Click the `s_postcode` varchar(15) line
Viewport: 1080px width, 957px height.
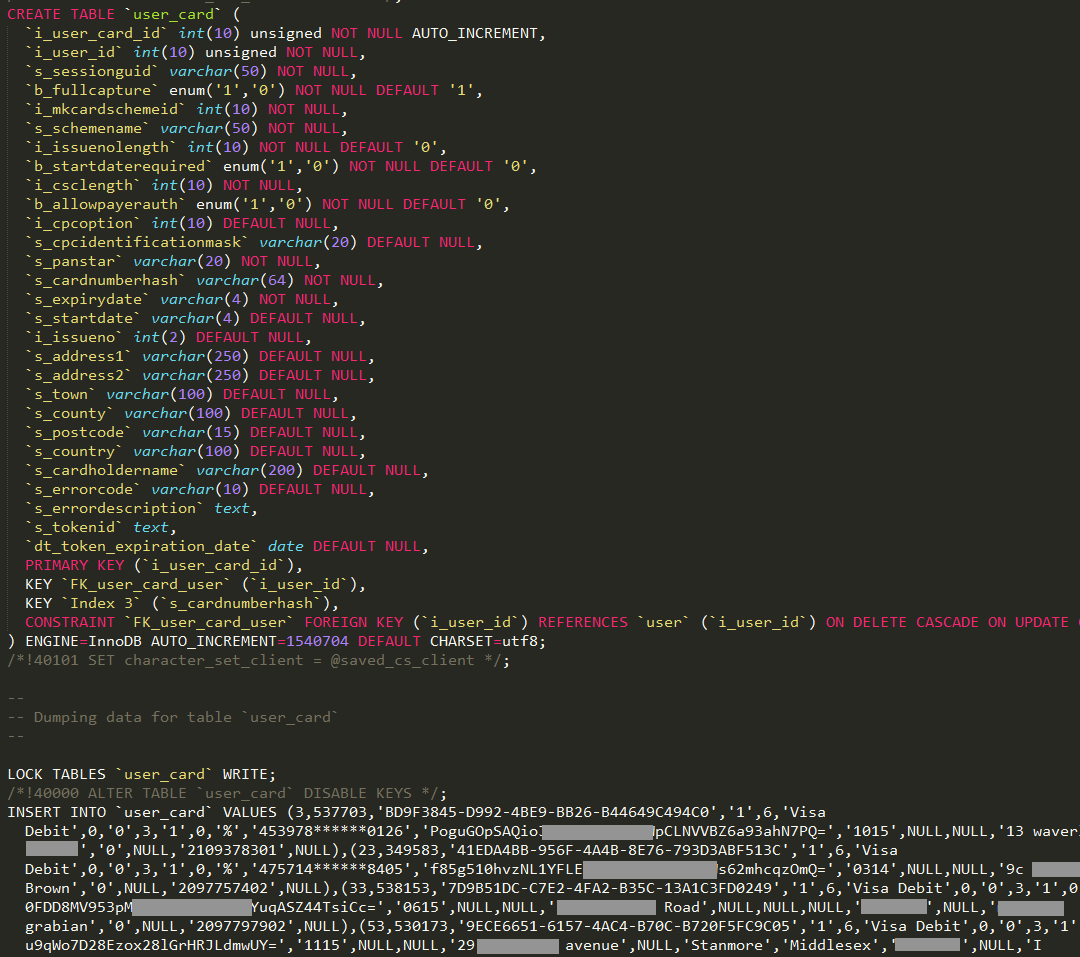click(x=195, y=432)
